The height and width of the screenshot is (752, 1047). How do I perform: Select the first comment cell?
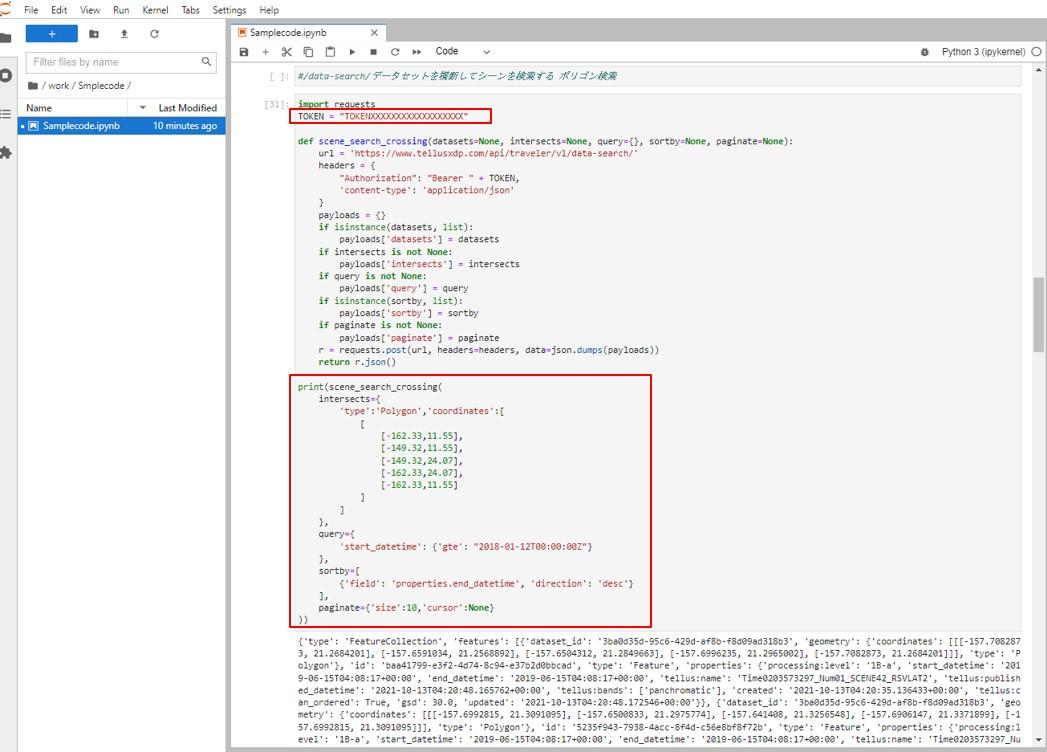pyautogui.click(x=658, y=76)
